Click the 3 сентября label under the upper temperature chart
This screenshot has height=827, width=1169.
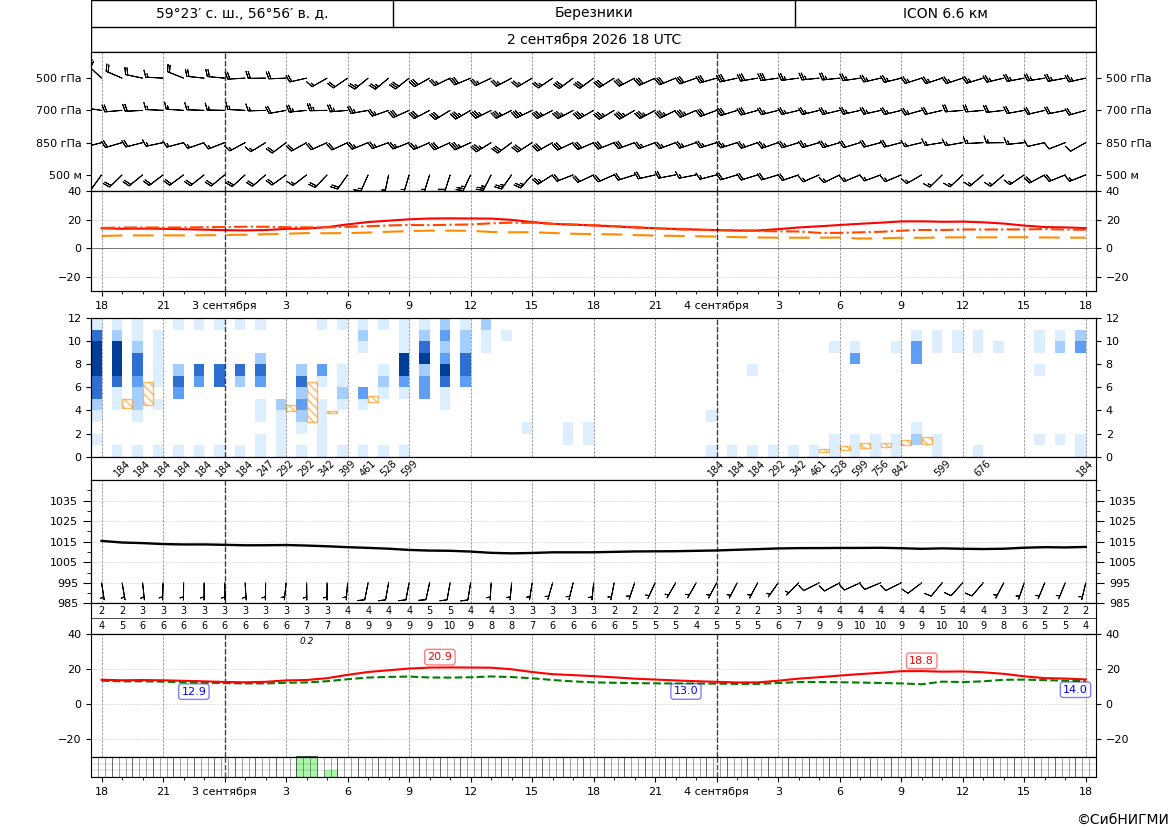(224, 305)
